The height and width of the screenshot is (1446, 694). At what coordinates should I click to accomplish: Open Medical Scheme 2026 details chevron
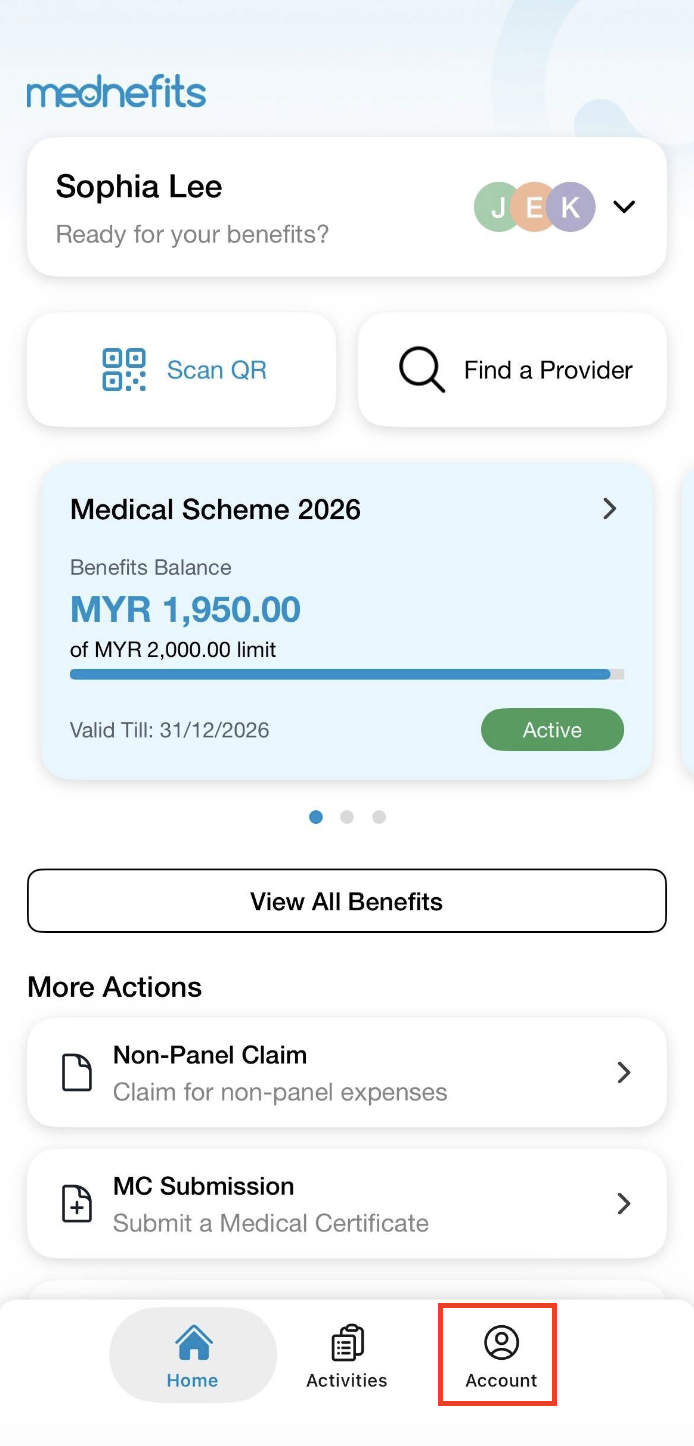(x=609, y=509)
